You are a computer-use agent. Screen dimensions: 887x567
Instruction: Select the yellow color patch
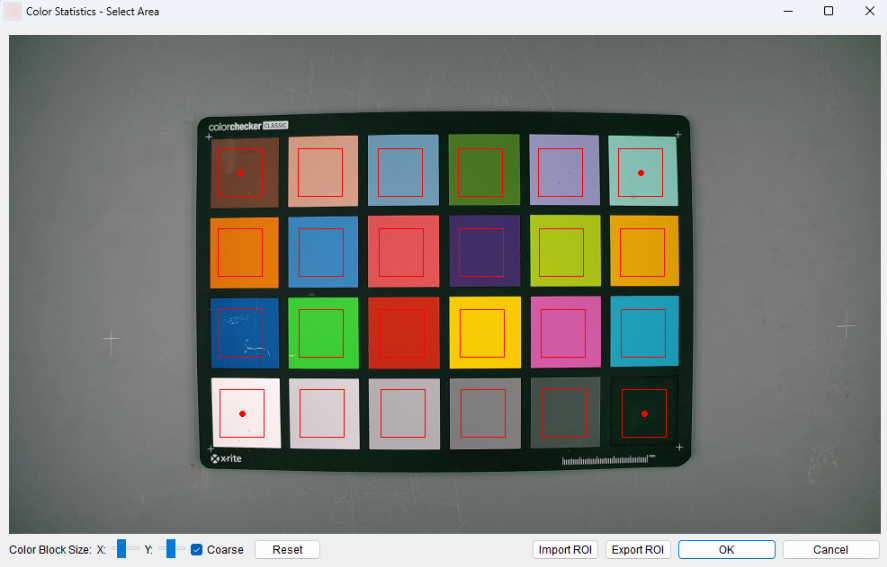(x=483, y=333)
